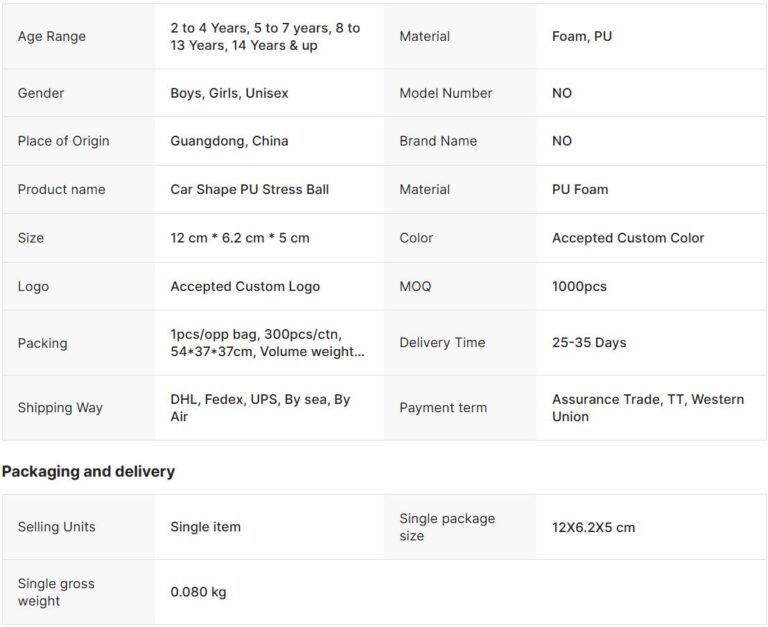Click the Delivery Time '25-35 Days' value

(589, 342)
